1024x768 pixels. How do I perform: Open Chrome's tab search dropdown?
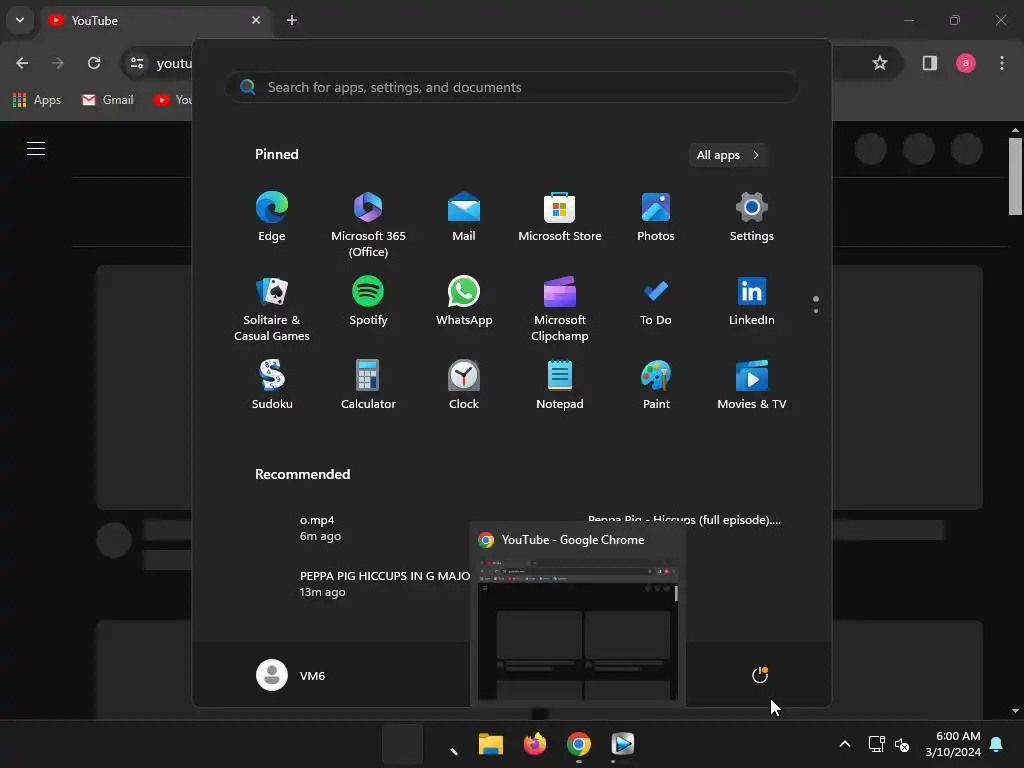(20, 20)
